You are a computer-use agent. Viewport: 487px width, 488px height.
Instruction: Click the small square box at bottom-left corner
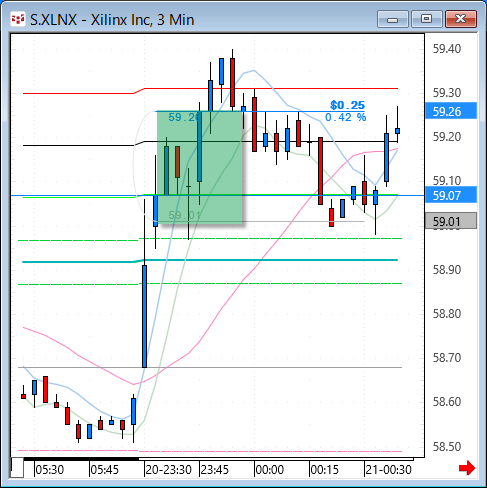(x=17, y=468)
